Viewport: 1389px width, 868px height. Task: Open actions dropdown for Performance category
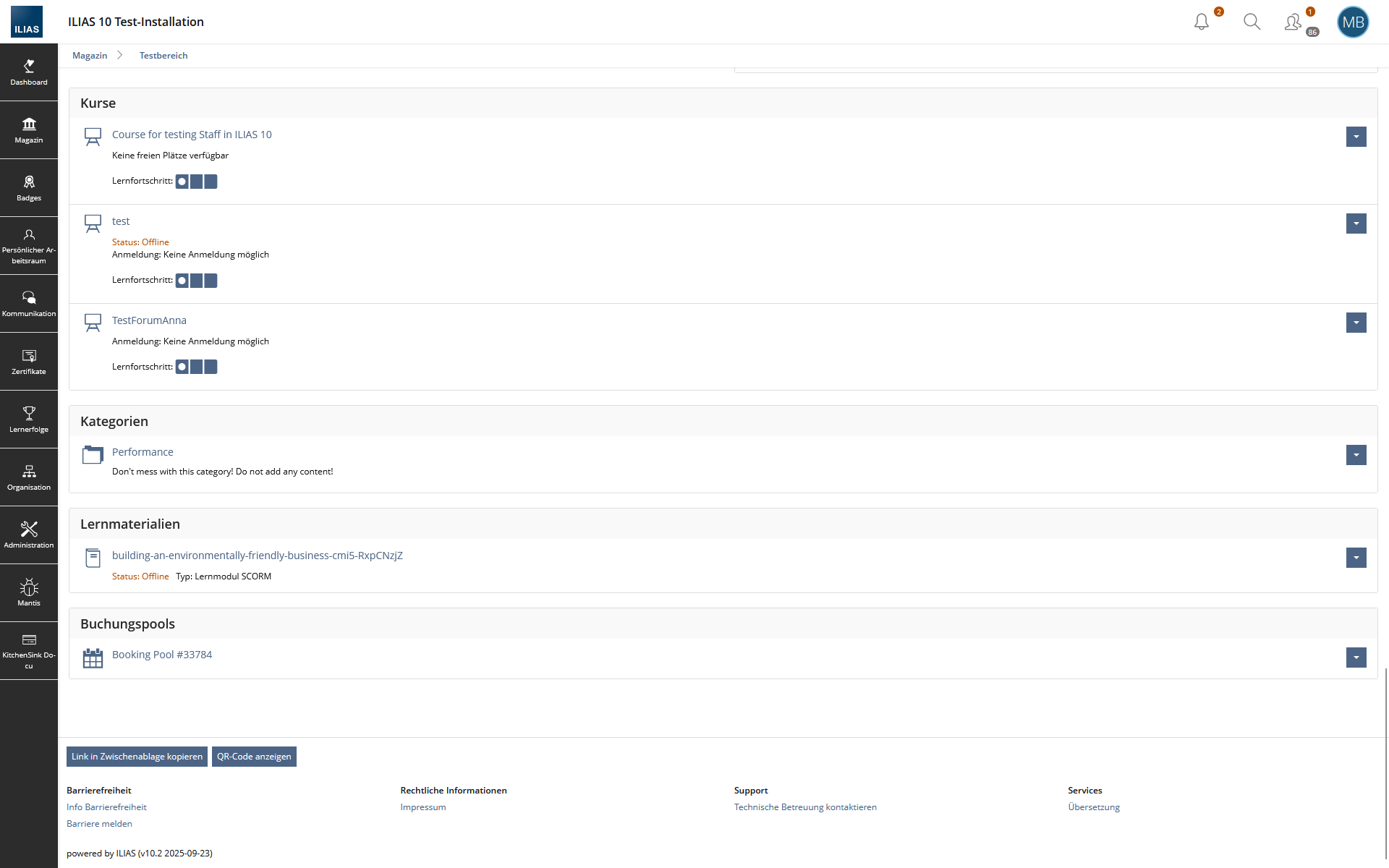[1356, 455]
